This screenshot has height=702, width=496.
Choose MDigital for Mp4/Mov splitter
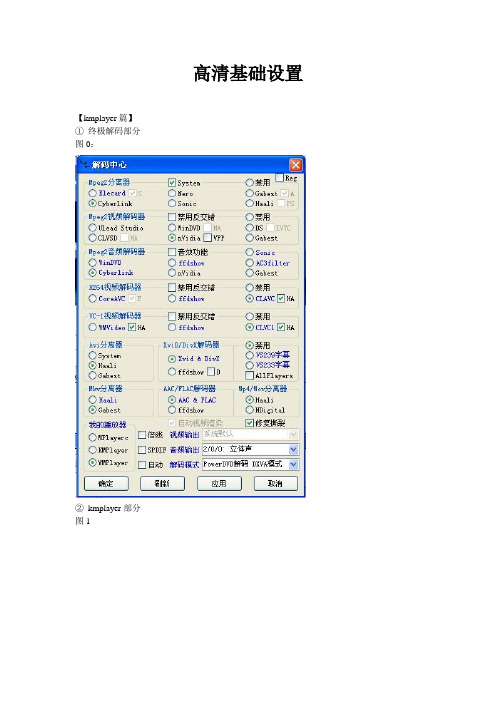249,410
